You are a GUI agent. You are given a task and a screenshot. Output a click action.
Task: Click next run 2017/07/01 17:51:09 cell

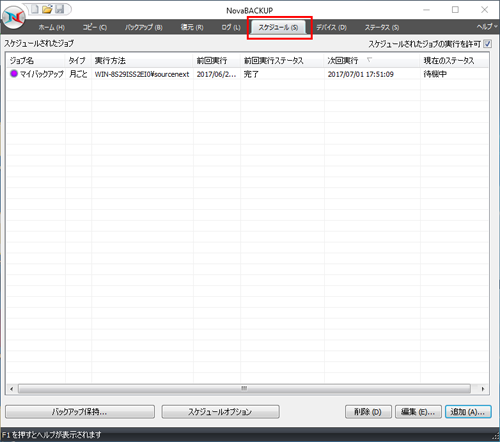click(x=360, y=74)
